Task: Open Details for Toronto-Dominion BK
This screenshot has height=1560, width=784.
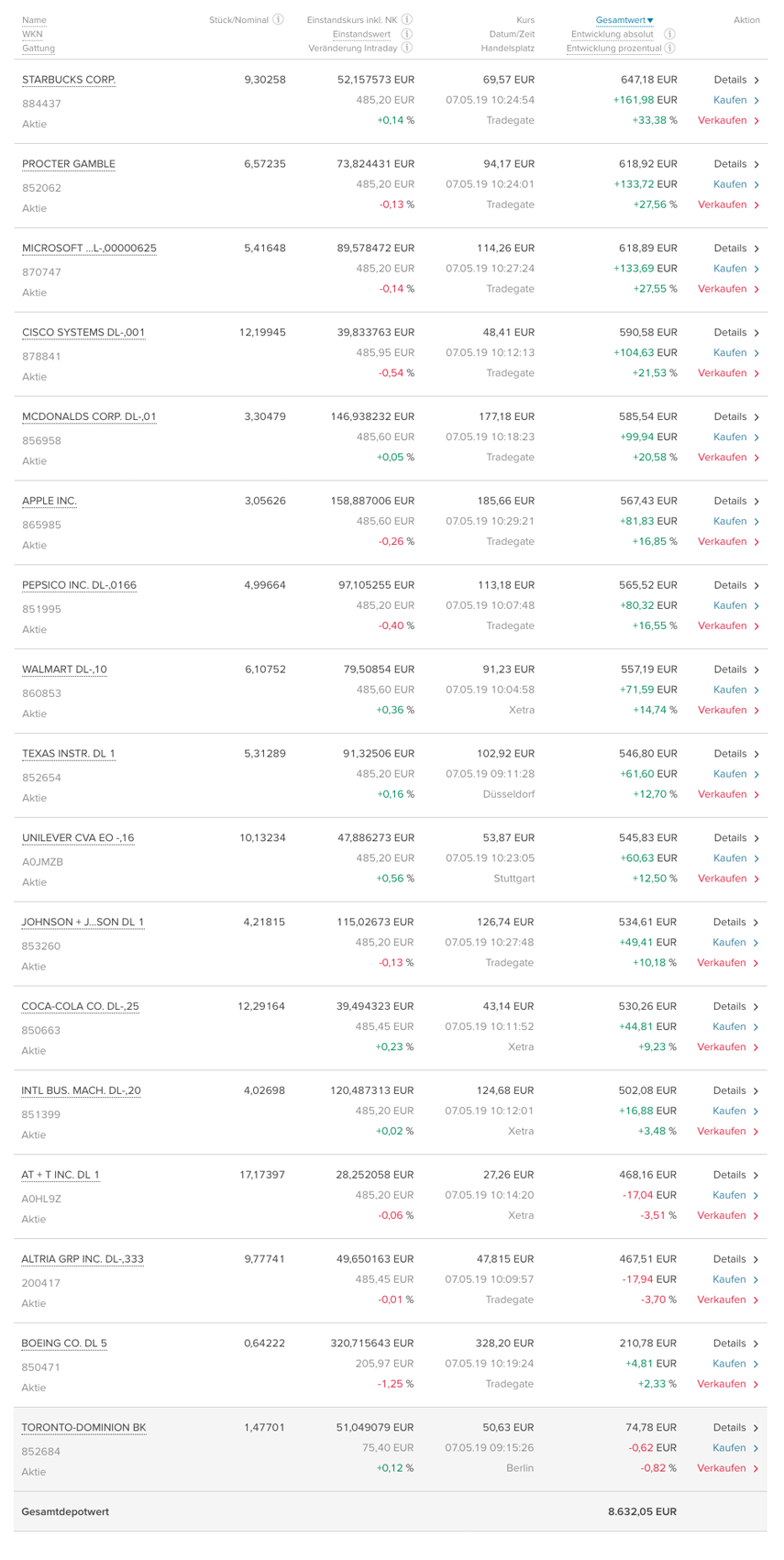Action: [x=730, y=1428]
